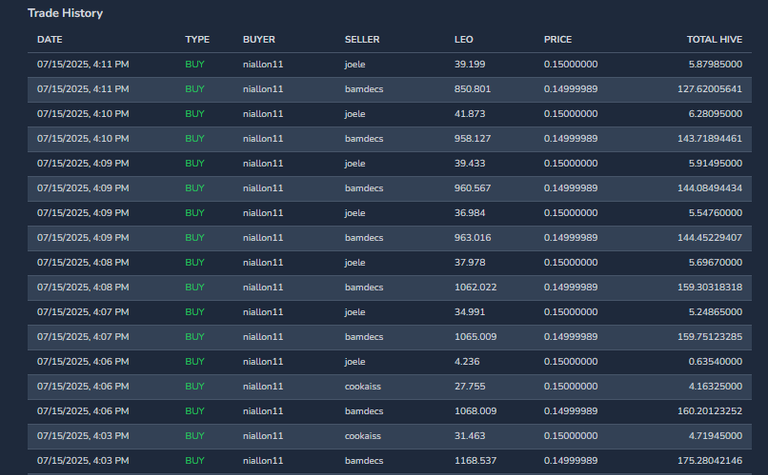The height and width of the screenshot is (475, 768).
Task: Select LEO amount 1068.009
Action: pos(476,411)
